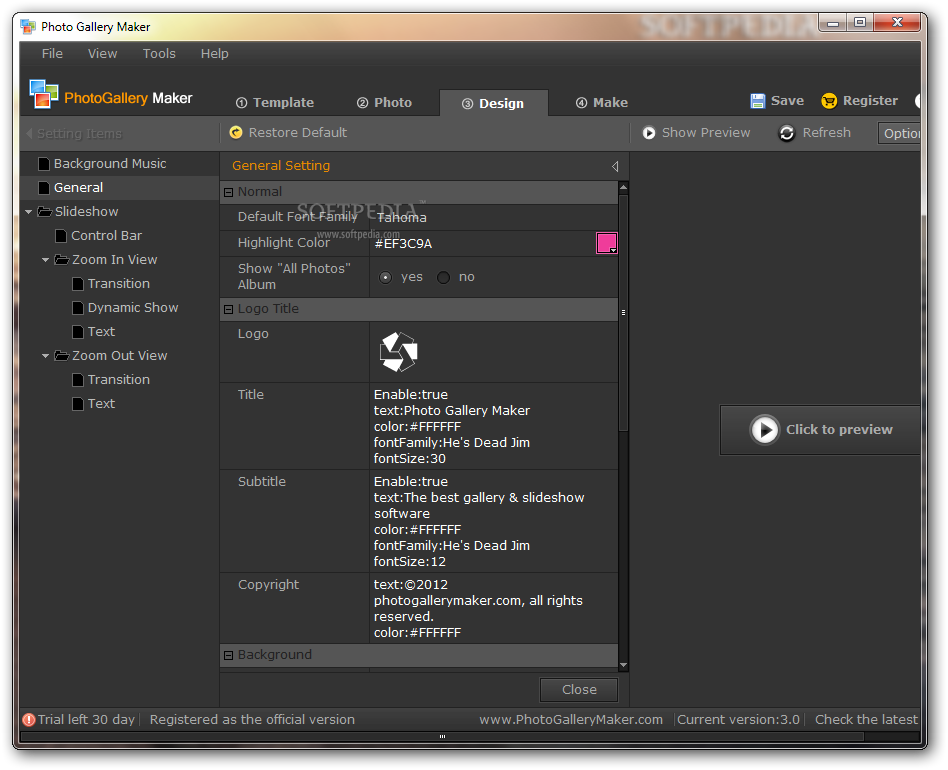The image size is (948, 770).
Task: Open the File menu
Action: (x=52, y=54)
